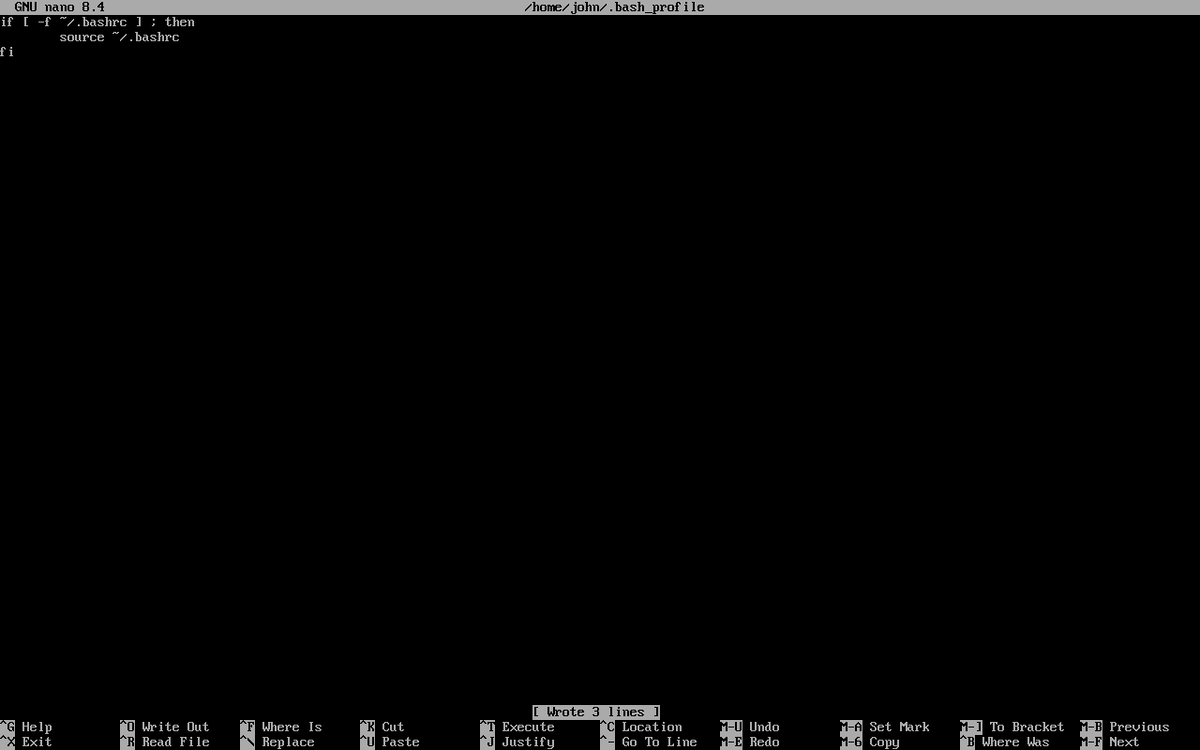1200x750 pixels.
Task: Click the GNU nano 8.4 title text
Action: click(59, 7)
